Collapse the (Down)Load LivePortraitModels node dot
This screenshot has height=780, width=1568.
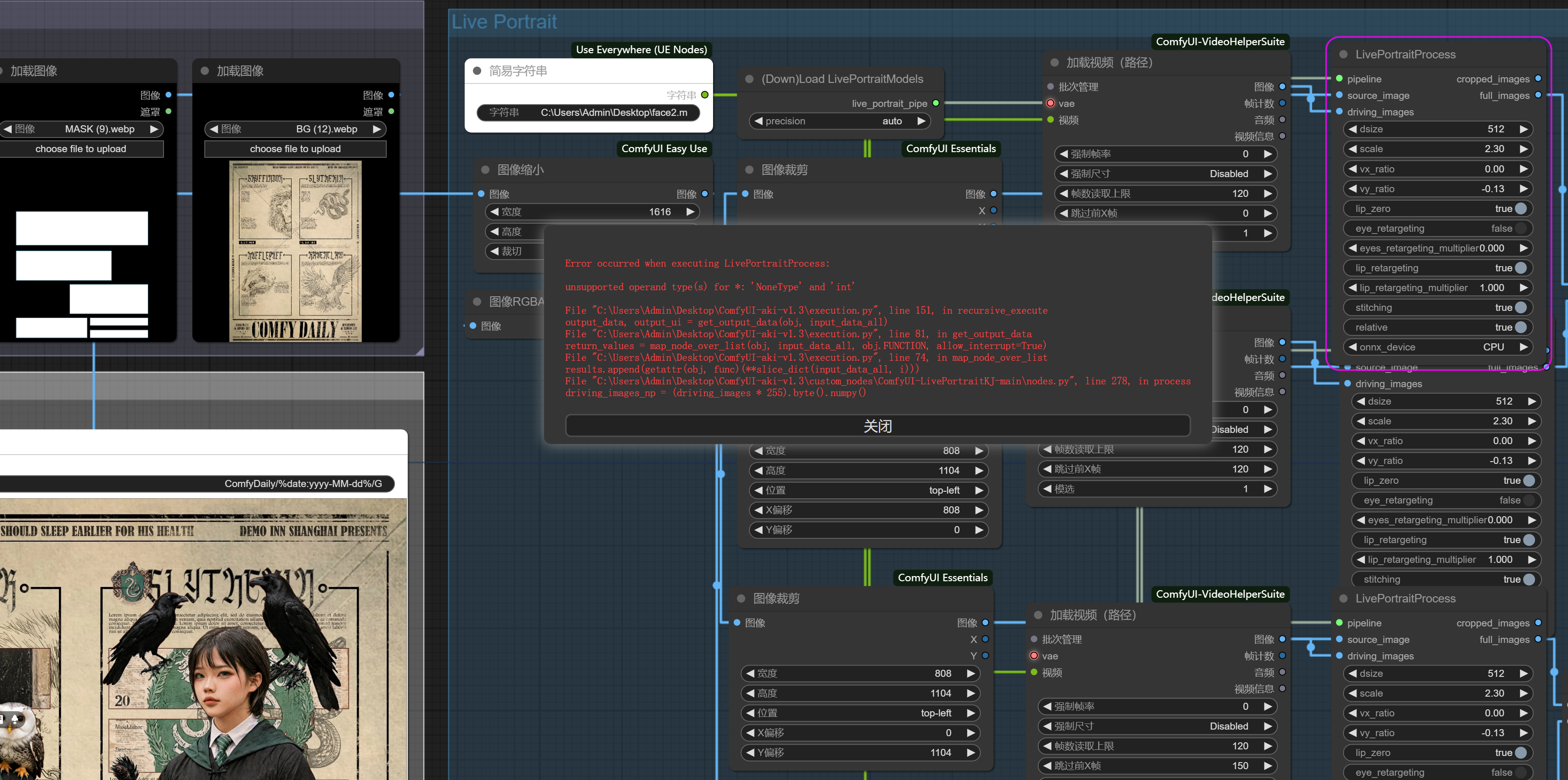(749, 79)
